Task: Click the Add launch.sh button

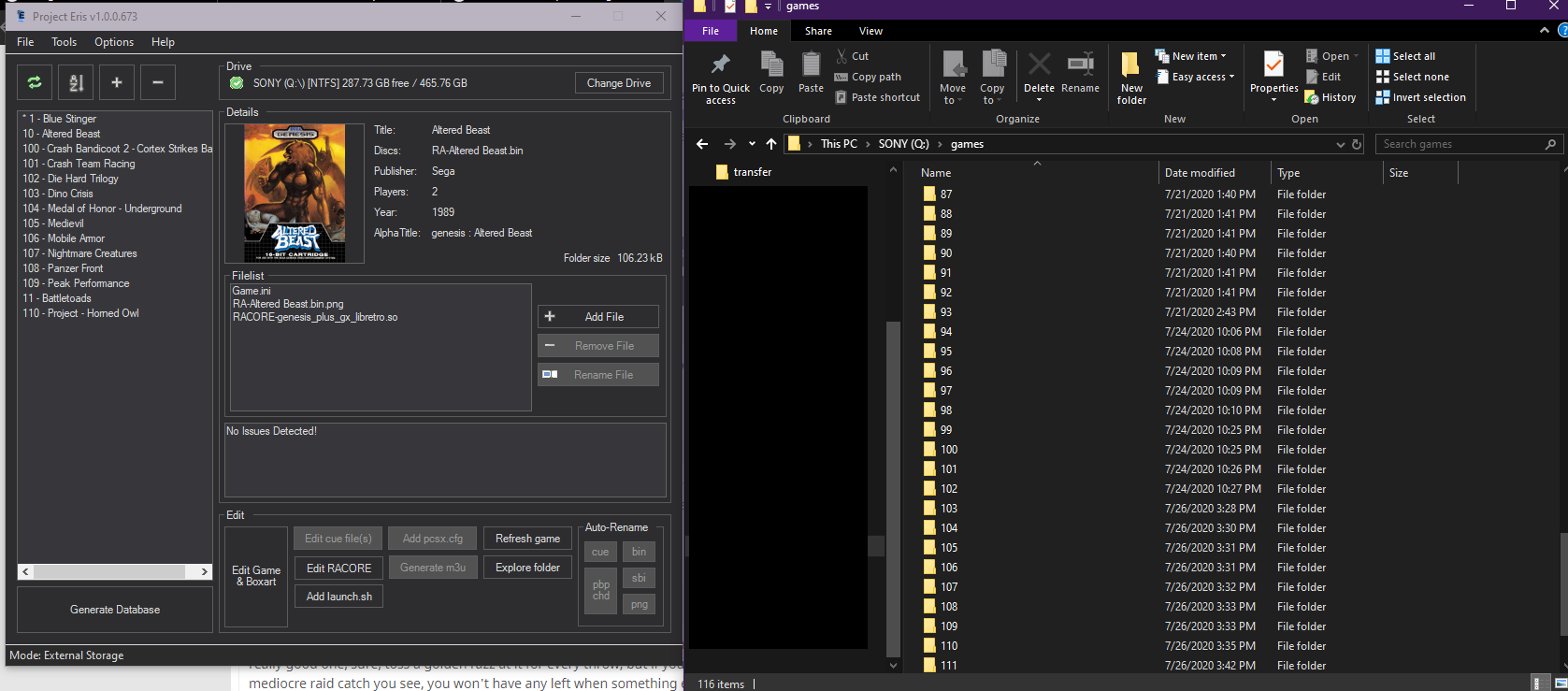Action: coord(338,597)
